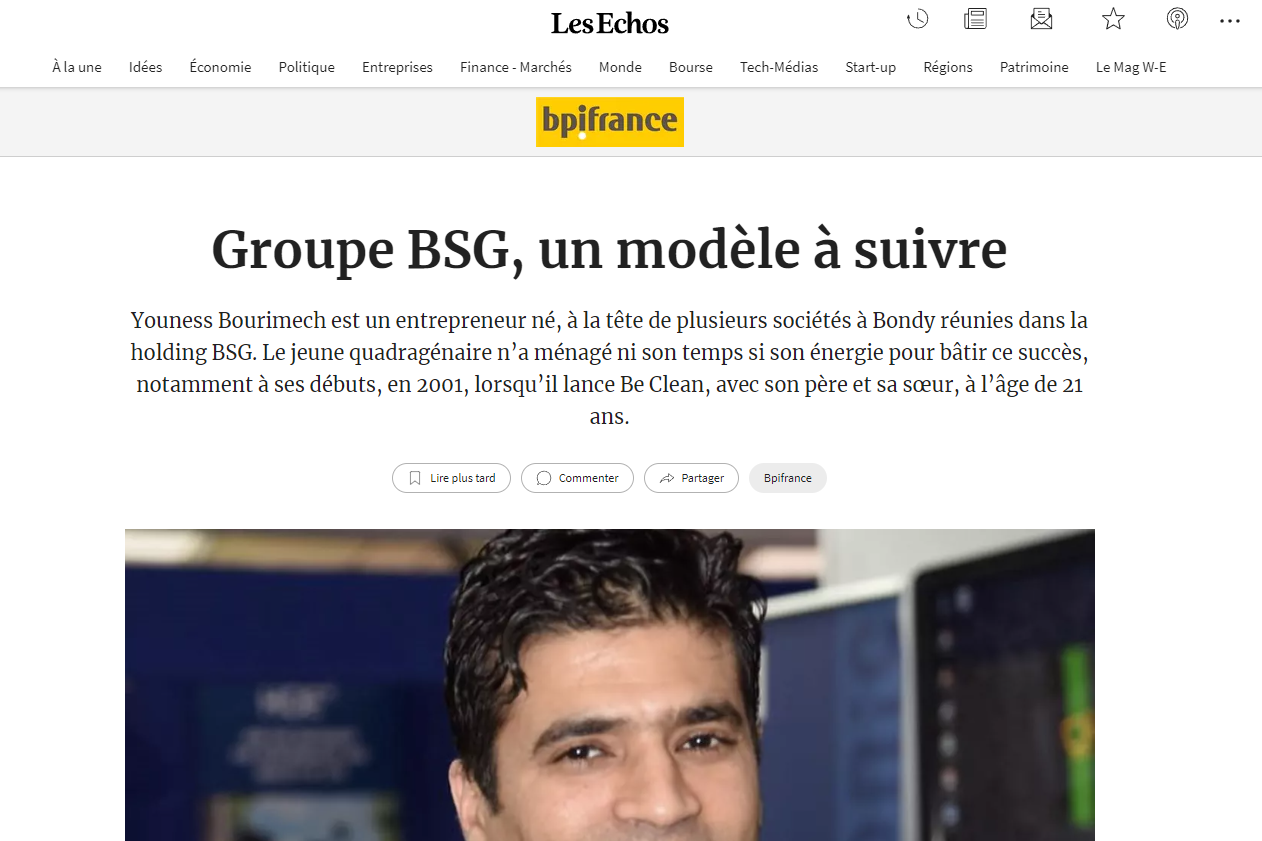This screenshot has width=1262, height=841.
Task: Click the bpifrance yellow logo
Action: pyautogui.click(x=610, y=122)
